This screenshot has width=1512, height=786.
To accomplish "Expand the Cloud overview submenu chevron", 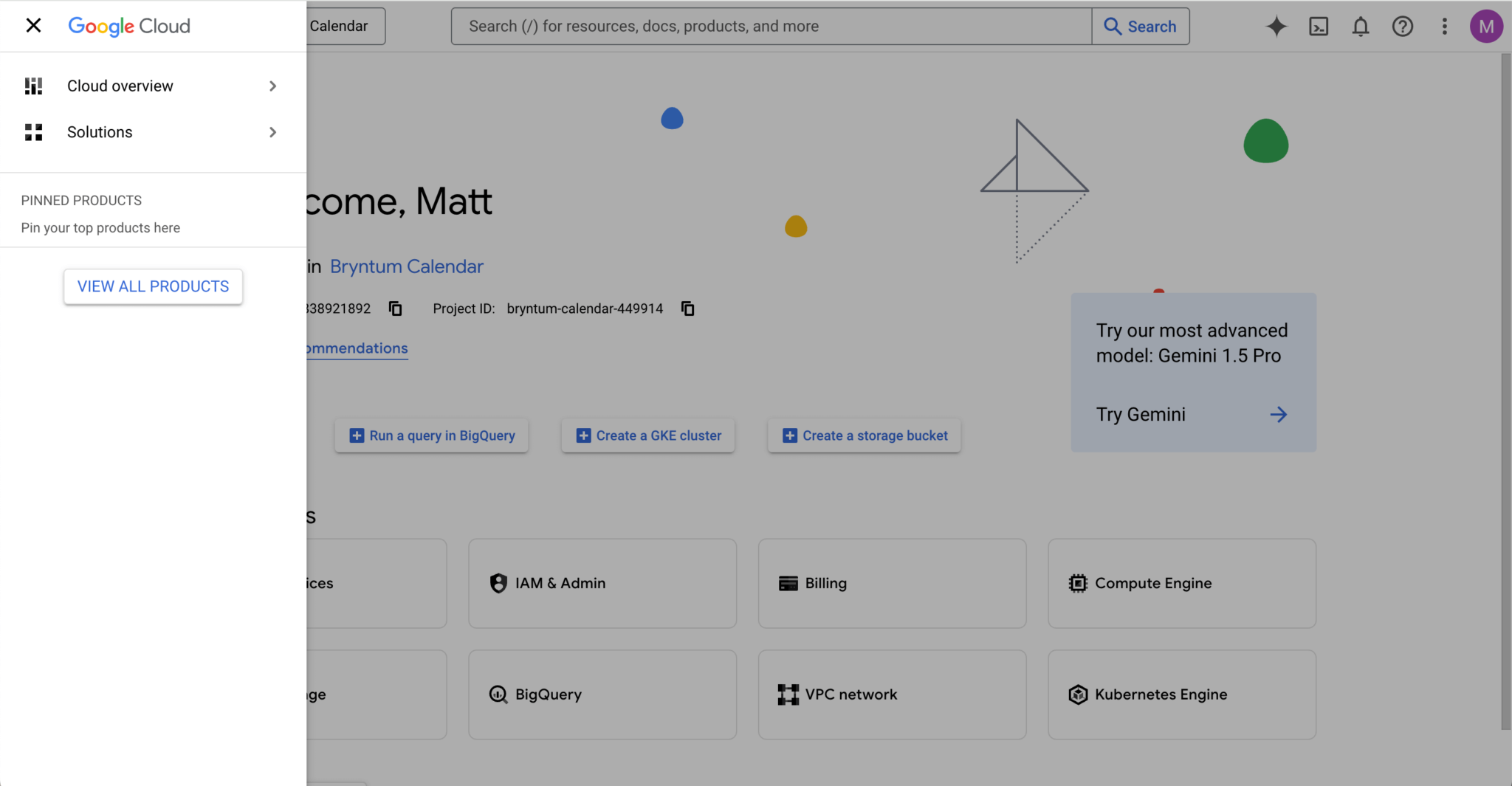I will click(273, 86).
